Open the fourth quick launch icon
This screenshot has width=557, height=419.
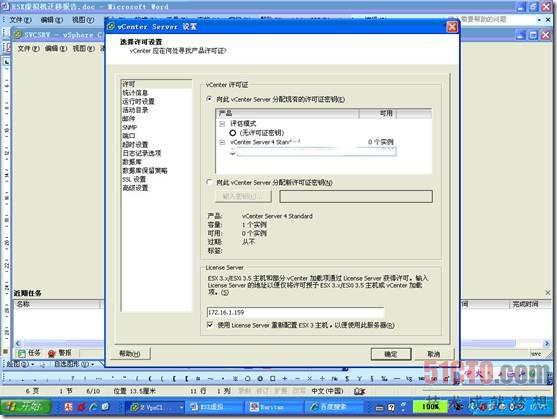click(105, 407)
